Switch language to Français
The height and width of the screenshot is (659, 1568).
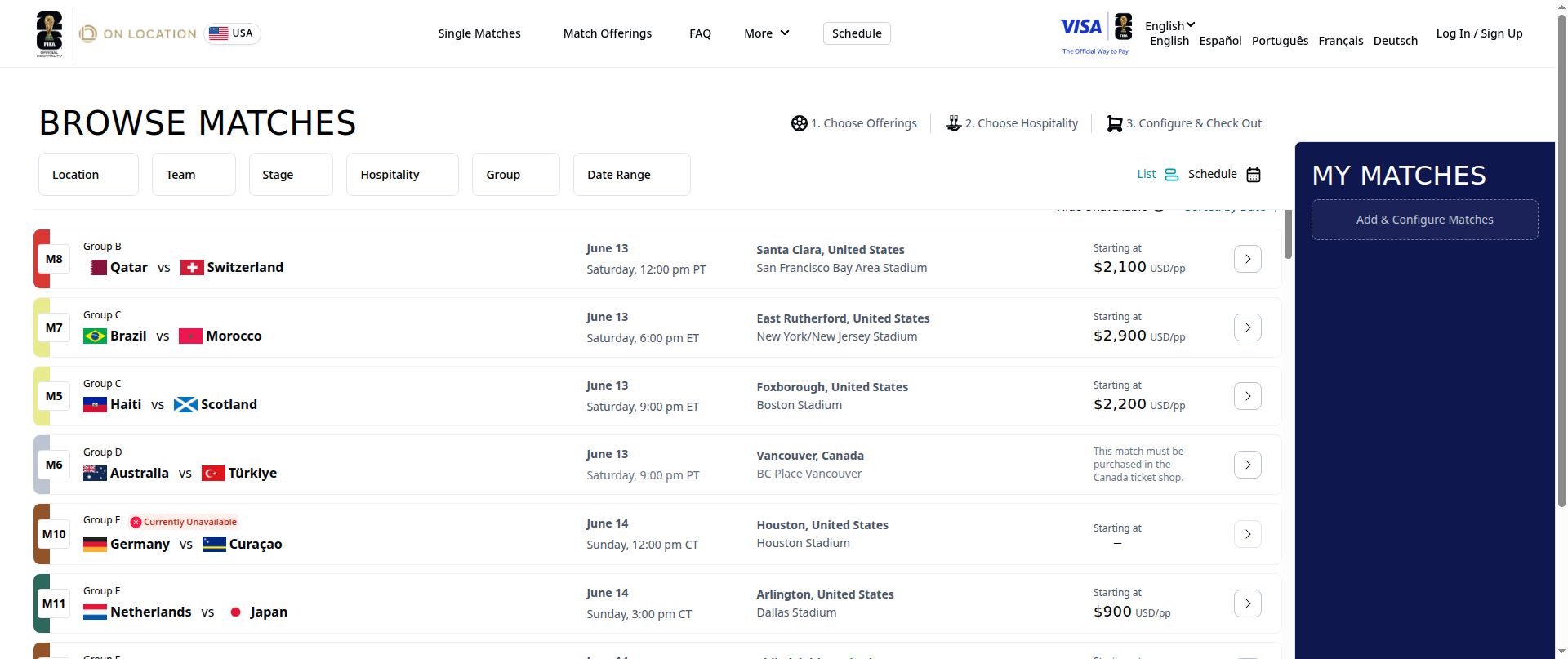[1340, 41]
